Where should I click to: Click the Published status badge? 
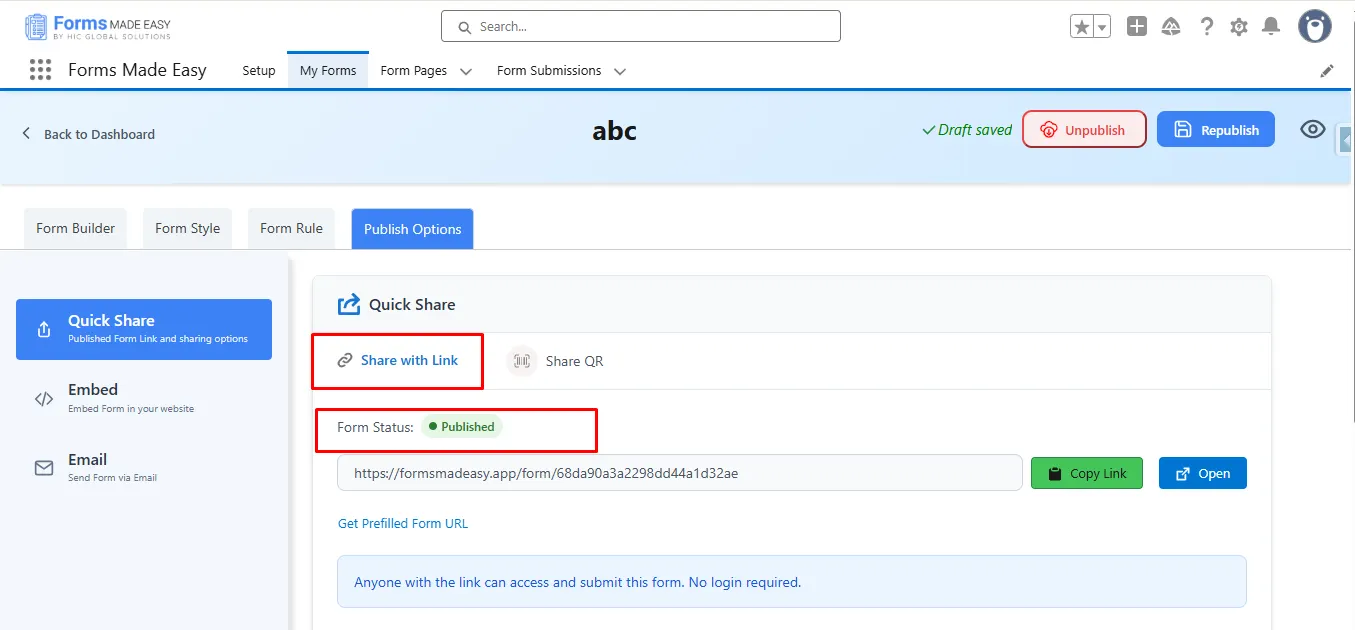pyautogui.click(x=461, y=427)
